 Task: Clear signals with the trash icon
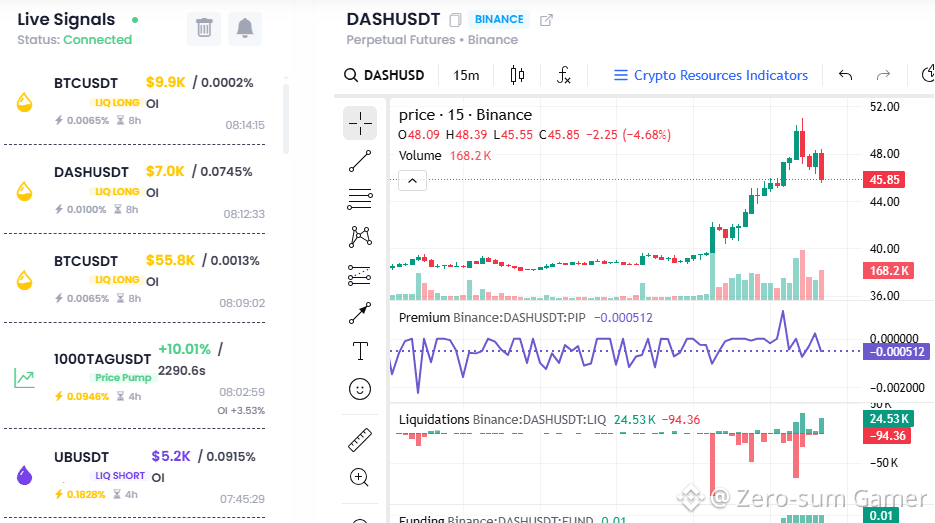(204, 28)
